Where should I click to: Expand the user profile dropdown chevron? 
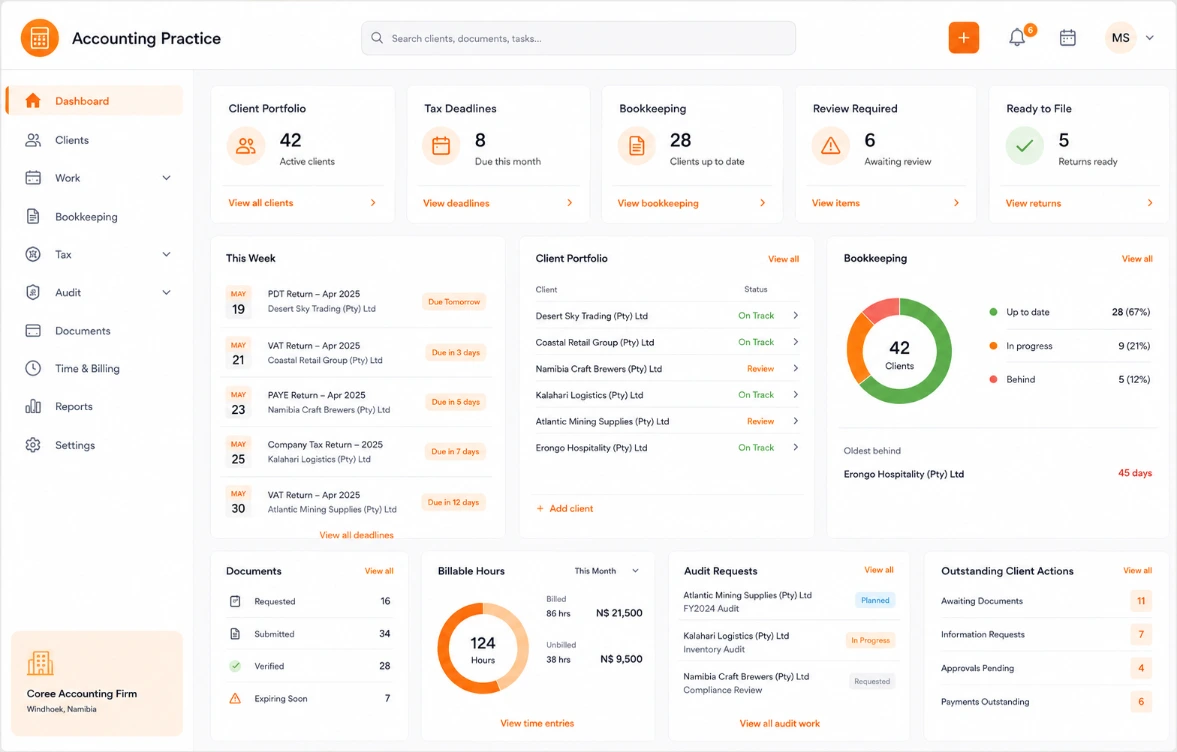(x=1149, y=38)
